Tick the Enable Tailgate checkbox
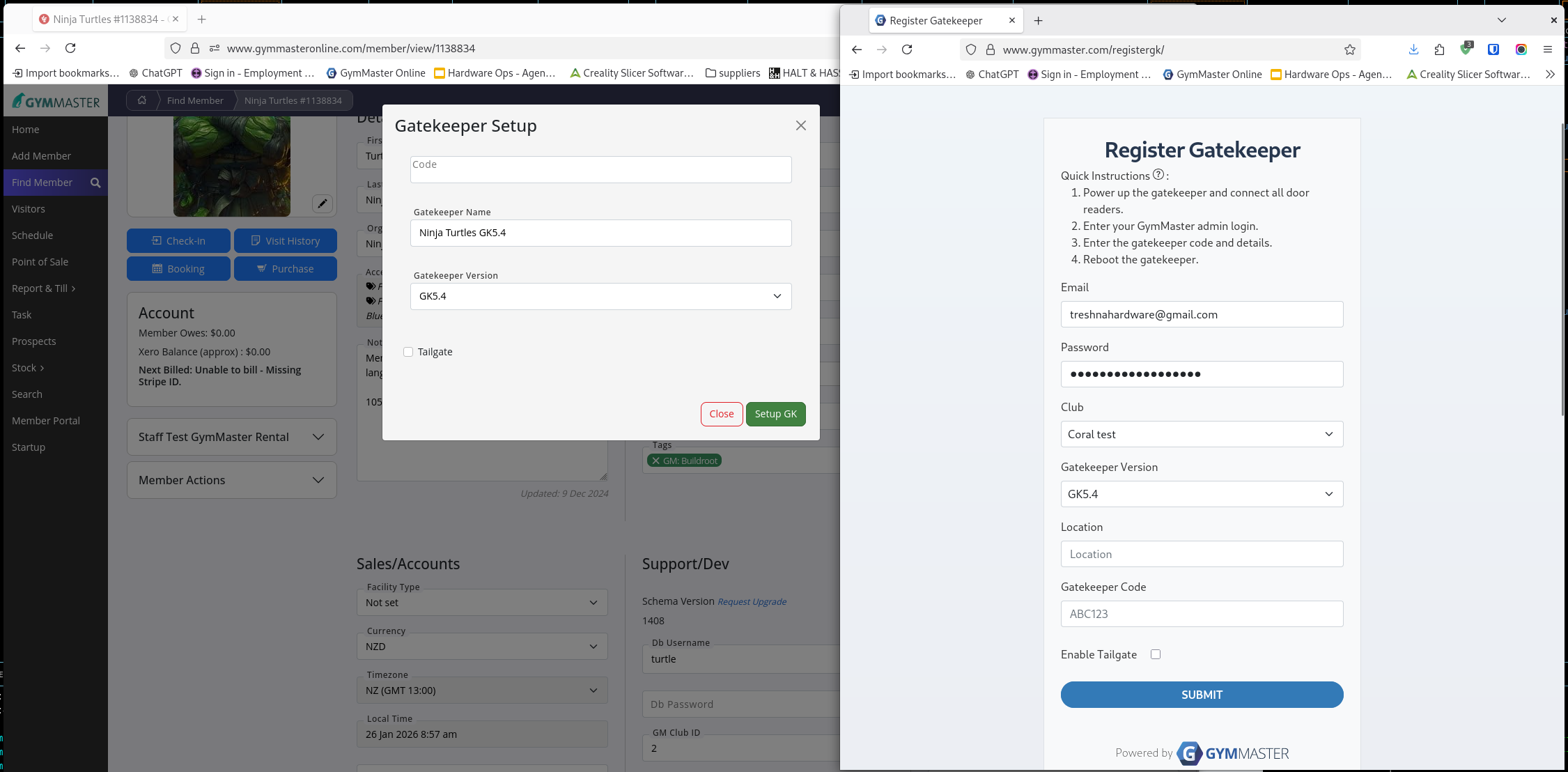 [1156, 654]
